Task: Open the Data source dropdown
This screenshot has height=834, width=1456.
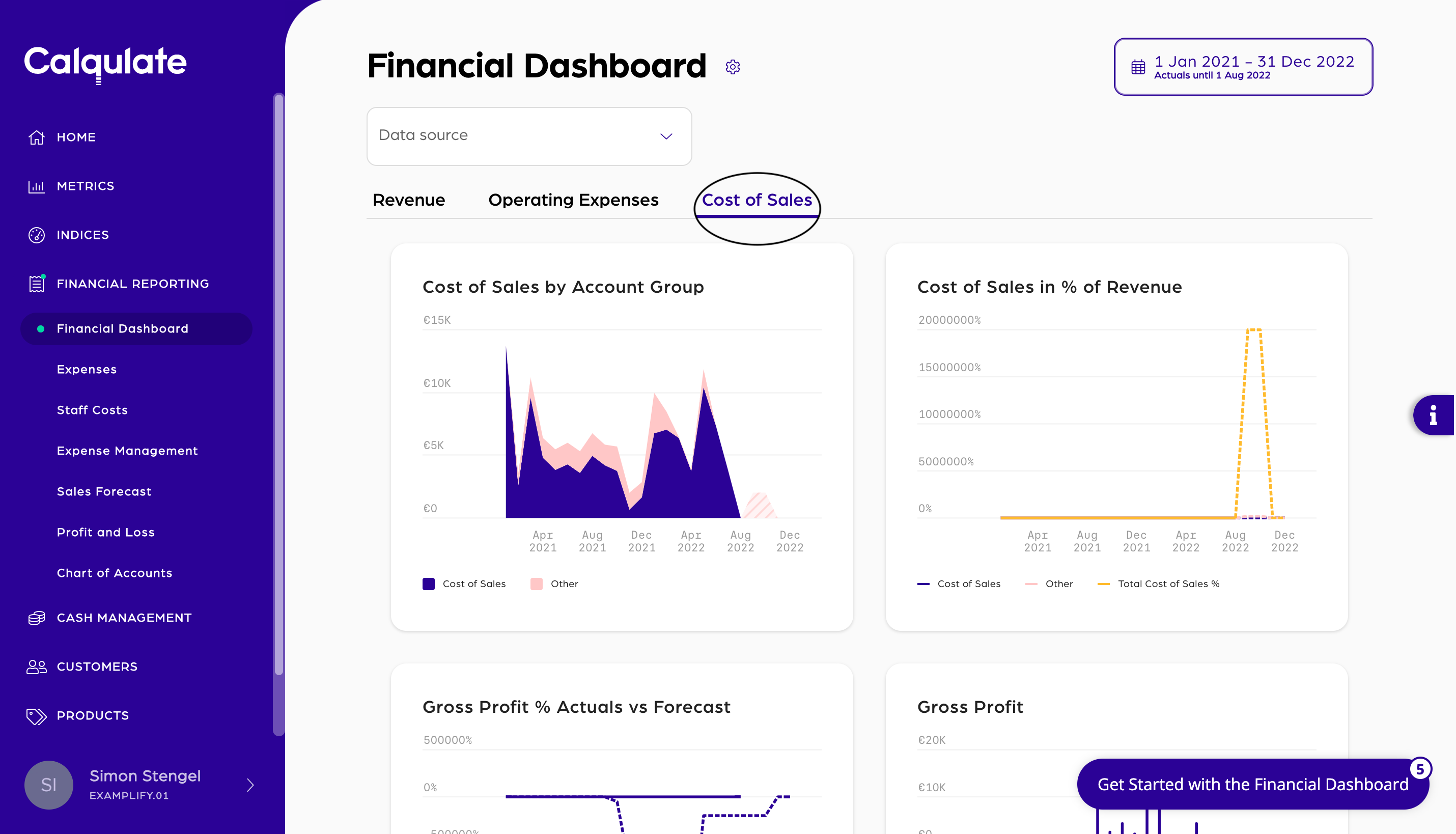Action: 528,136
